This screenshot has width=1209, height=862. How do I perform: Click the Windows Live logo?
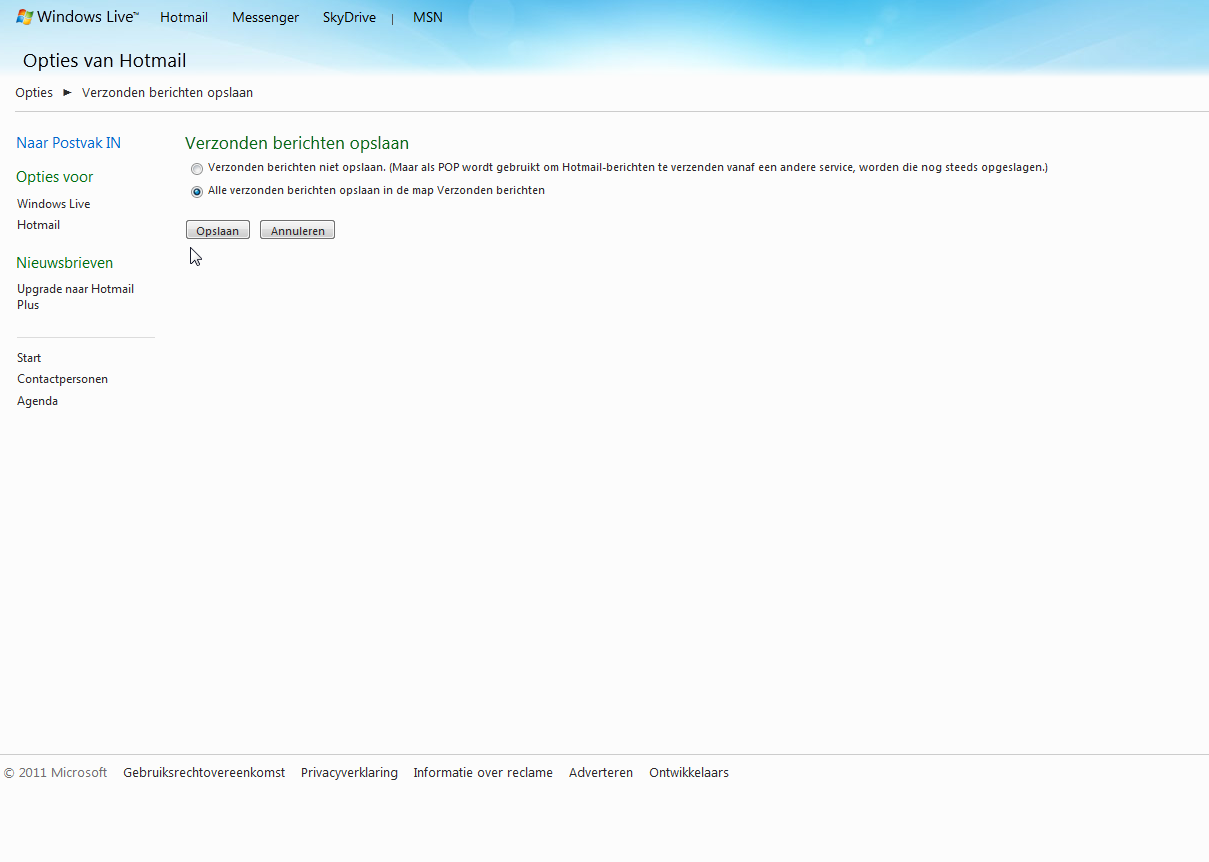pos(77,17)
